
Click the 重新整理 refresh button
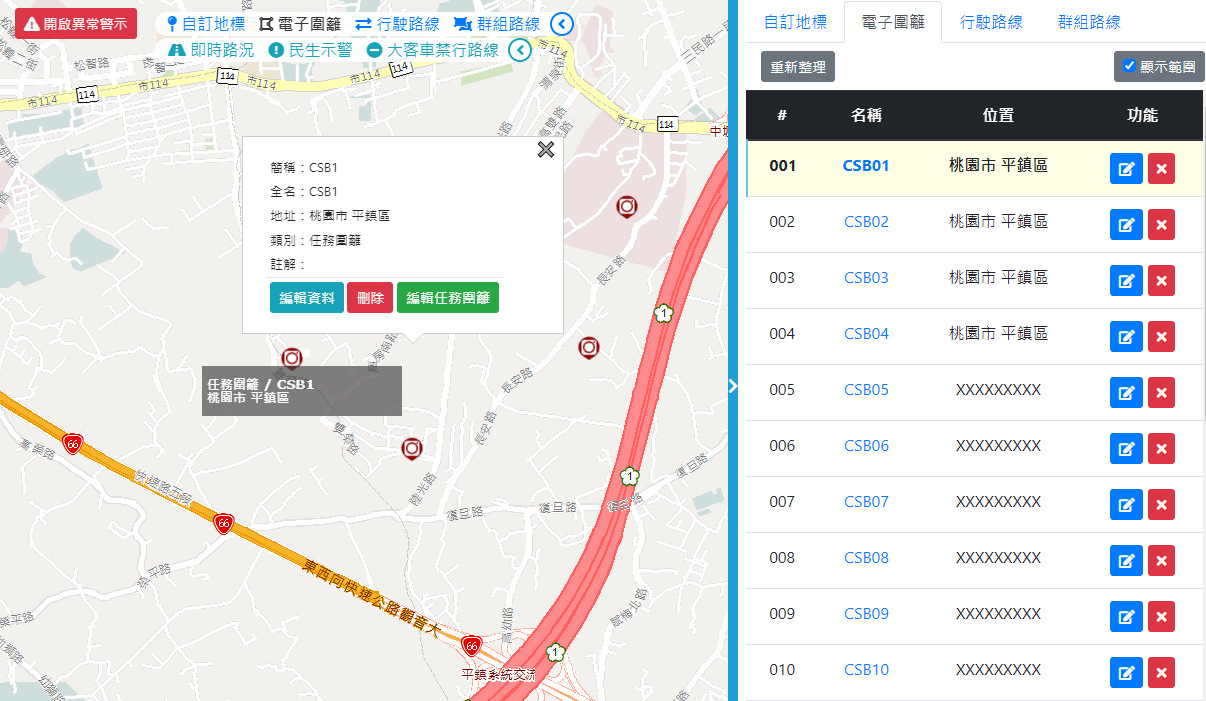(x=797, y=67)
